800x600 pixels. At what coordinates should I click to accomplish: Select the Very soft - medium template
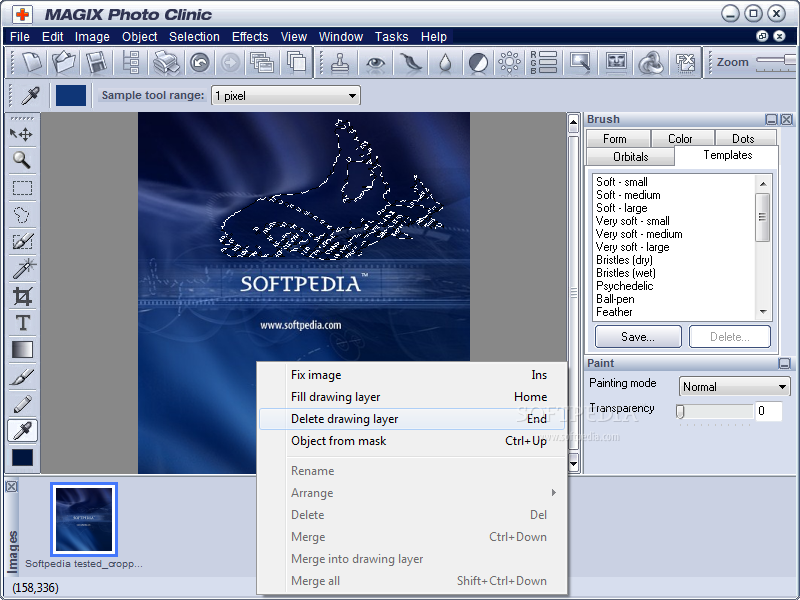coord(639,234)
